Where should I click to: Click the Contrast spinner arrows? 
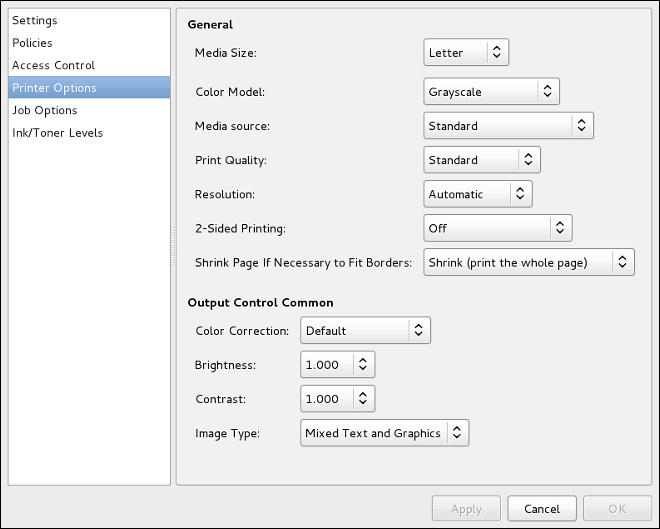[x=363, y=399]
